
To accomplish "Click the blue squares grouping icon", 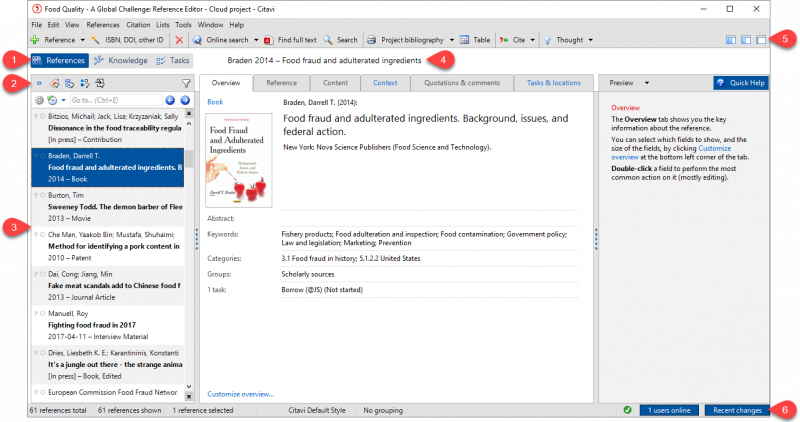I will coord(85,83).
